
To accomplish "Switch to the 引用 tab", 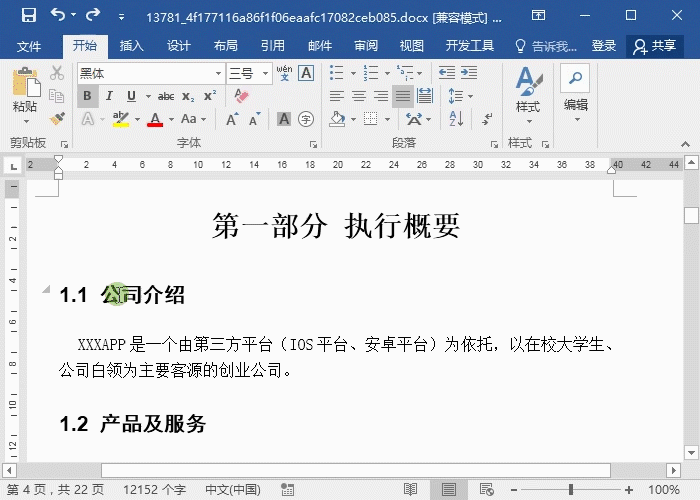I will tap(272, 46).
